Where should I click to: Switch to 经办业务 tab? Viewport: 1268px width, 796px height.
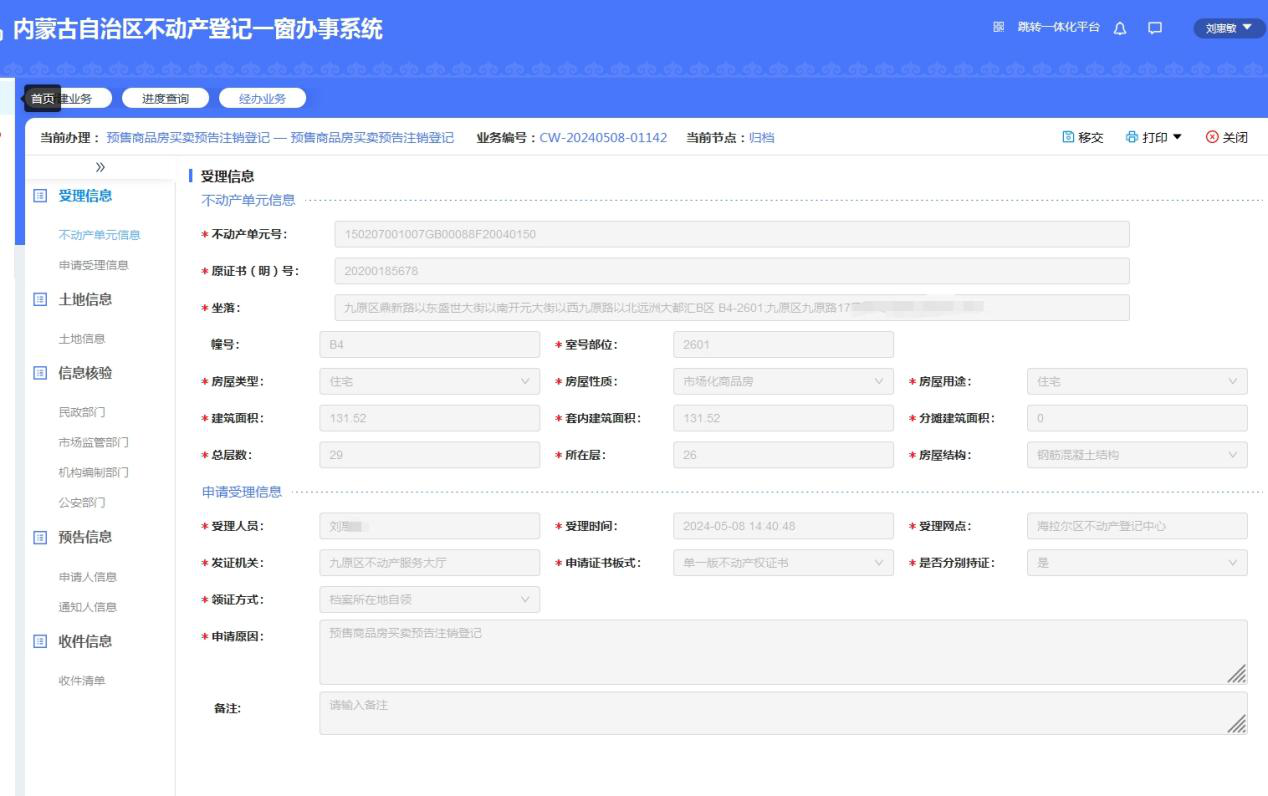pos(262,98)
